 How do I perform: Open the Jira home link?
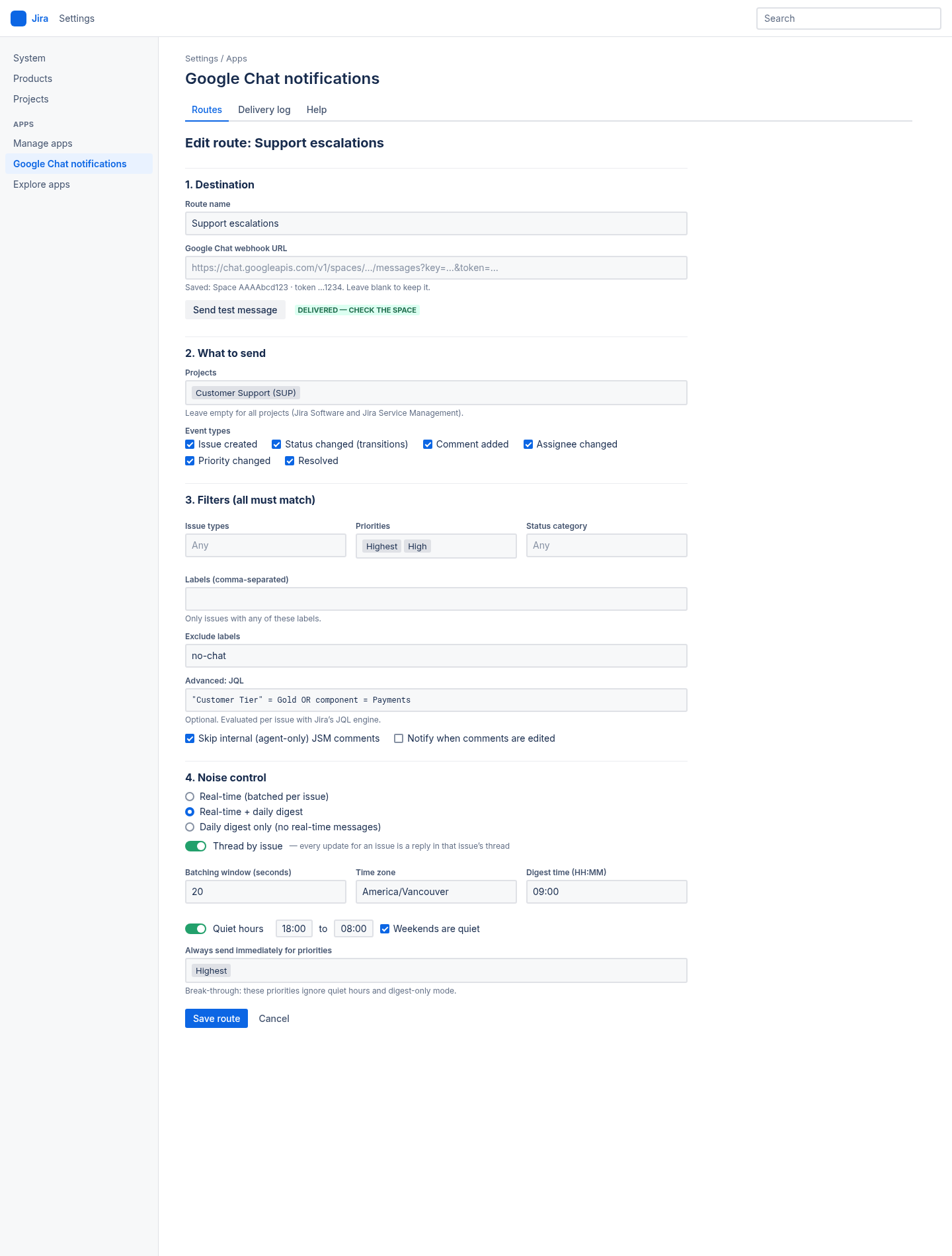click(40, 19)
